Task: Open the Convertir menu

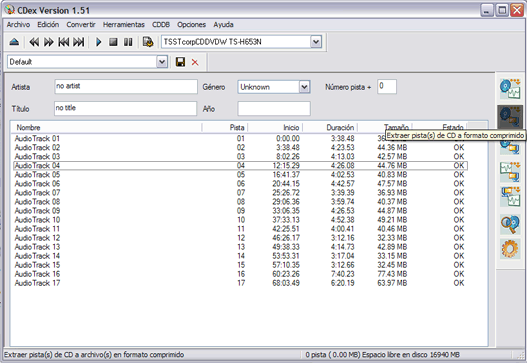Action: click(x=81, y=25)
